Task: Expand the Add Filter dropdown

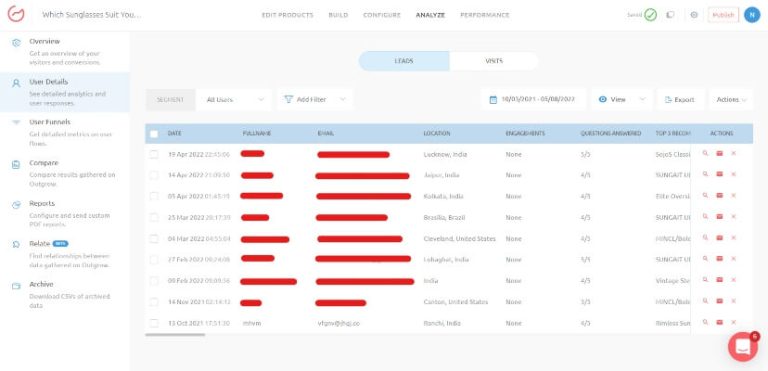Action: (x=315, y=99)
